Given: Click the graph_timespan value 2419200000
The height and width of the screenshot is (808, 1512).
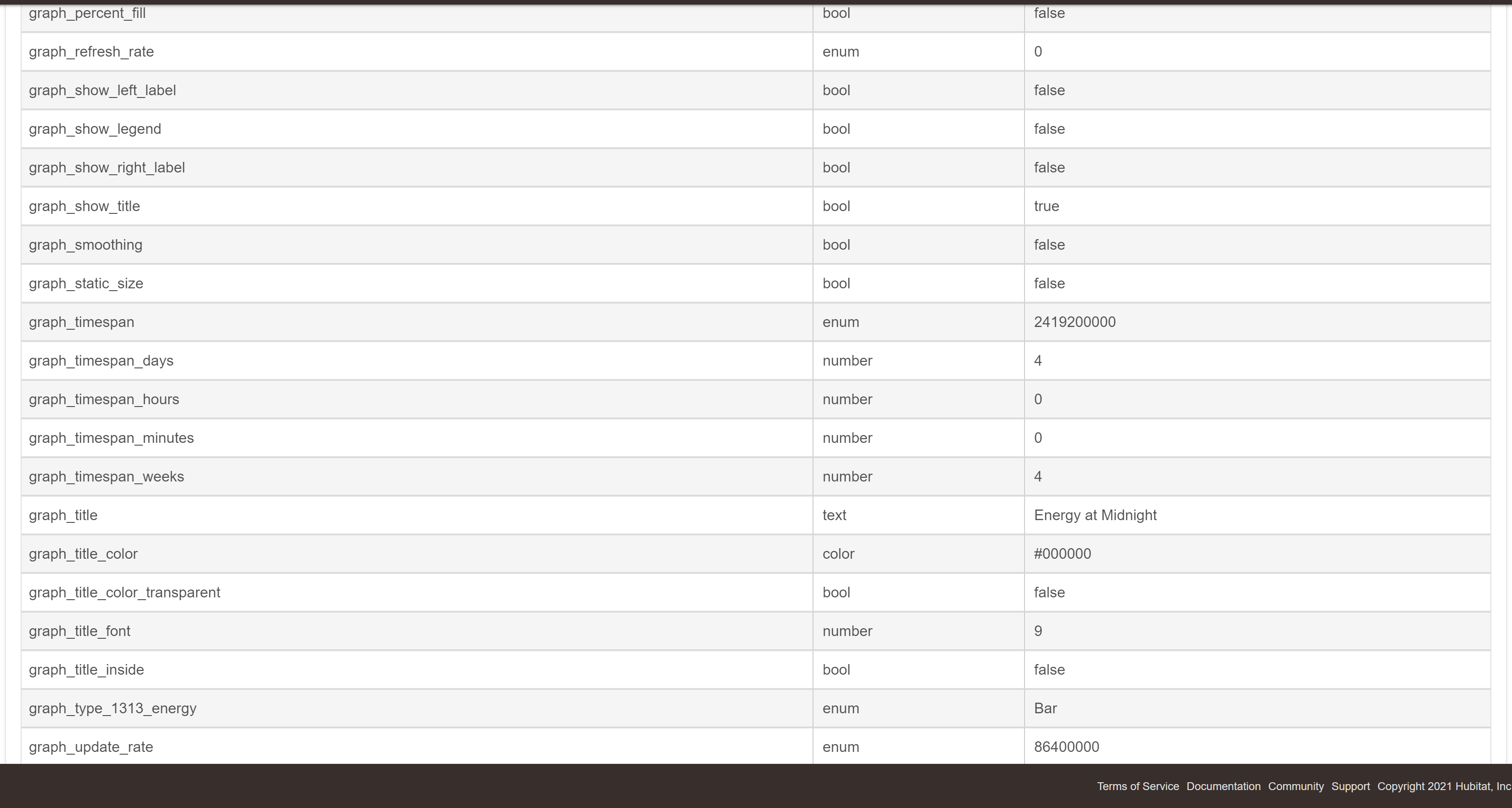Looking at the screenshot, I should tap(1074, 322).
